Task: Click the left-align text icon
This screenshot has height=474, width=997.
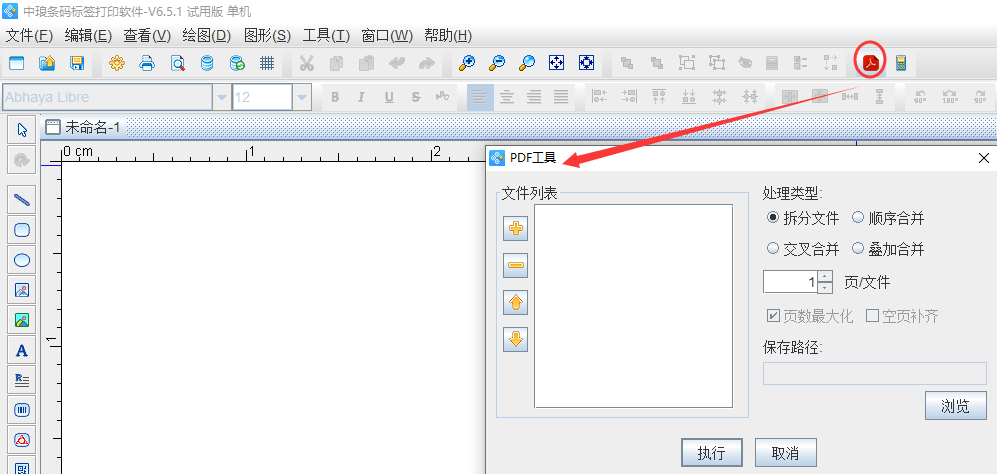Action: click(479, 97)
